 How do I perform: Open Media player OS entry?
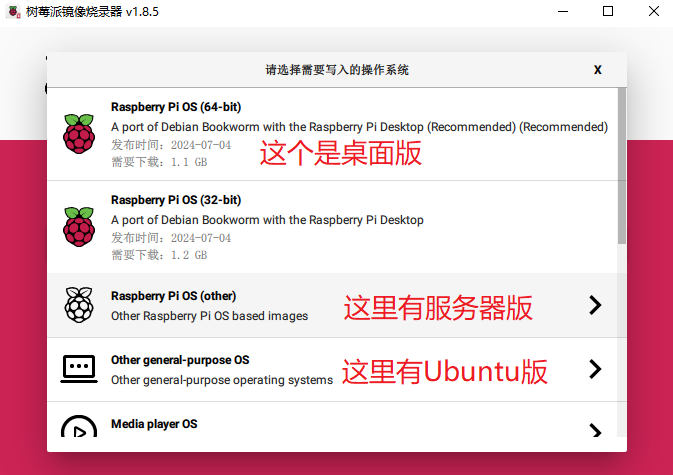click(333, 420)
